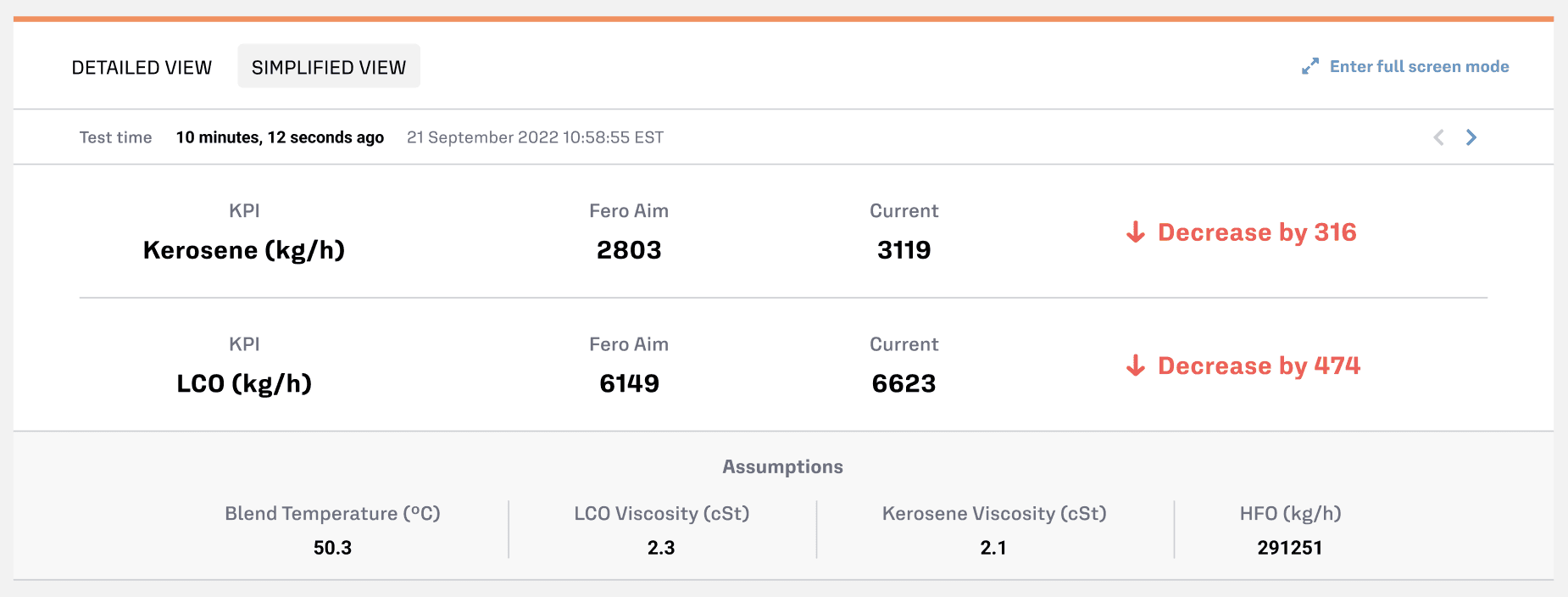The height and width of the screenshot is (597, 1568).
Task: Click the Current value 6623
Action: point(904,383)
